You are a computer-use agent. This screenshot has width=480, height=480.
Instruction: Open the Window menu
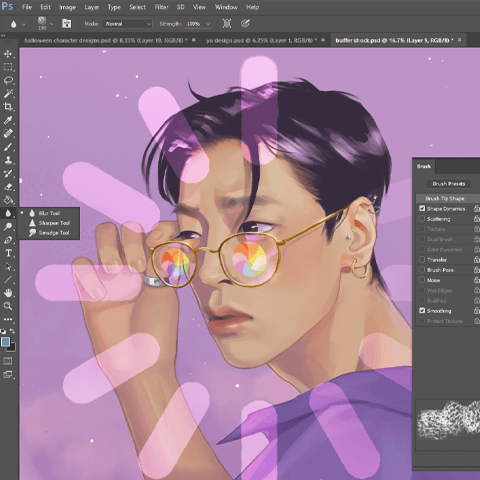(226, 7)
